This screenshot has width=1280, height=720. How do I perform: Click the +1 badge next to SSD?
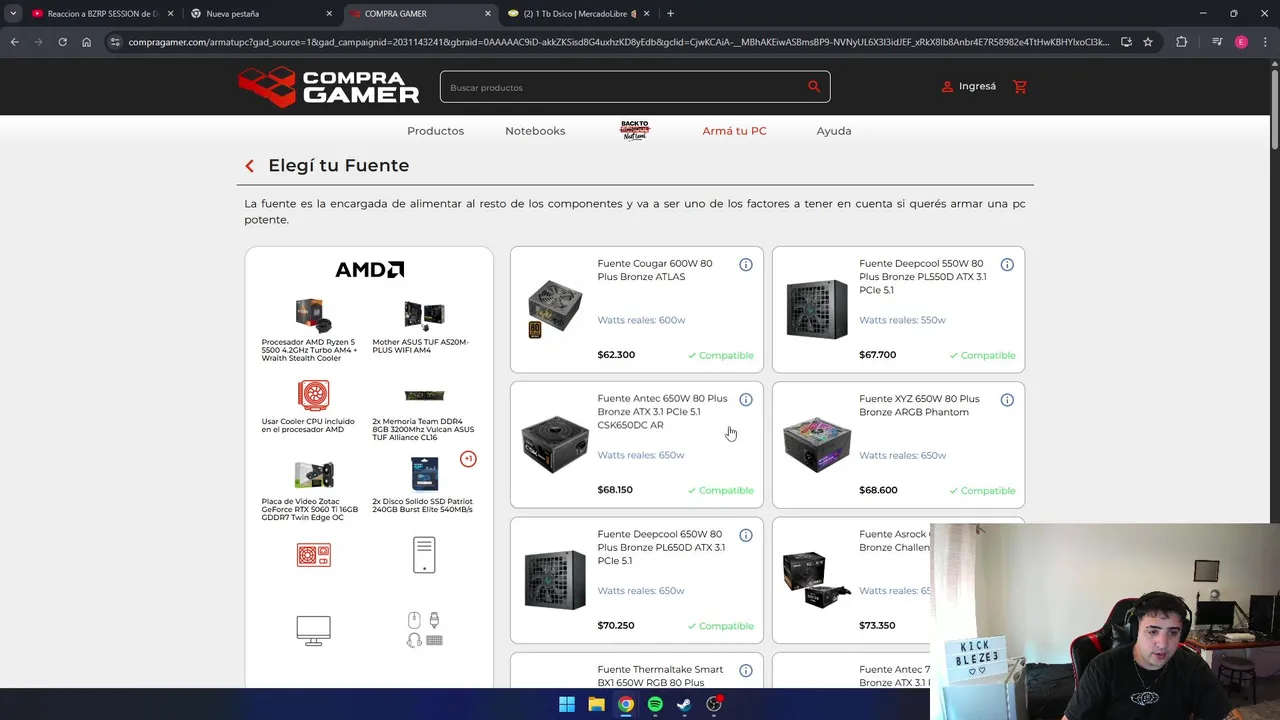pos(468,459)
